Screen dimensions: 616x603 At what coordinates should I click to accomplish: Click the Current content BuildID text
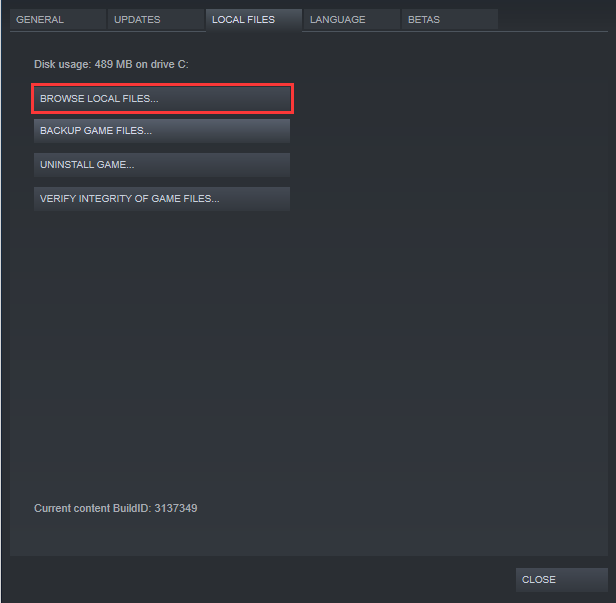tap(116, 508)
